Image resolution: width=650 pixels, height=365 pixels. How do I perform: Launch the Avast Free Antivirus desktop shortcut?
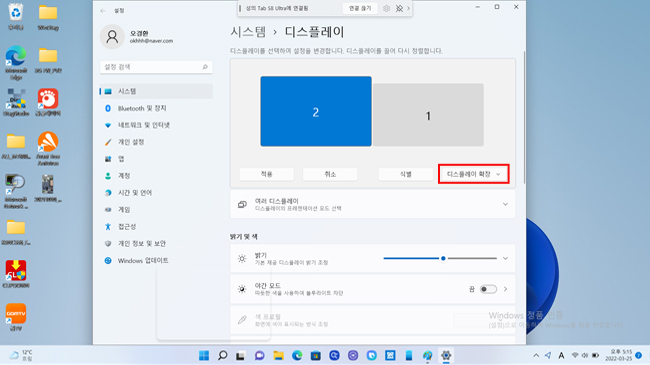pyautogui.click(x=48, y=148)
